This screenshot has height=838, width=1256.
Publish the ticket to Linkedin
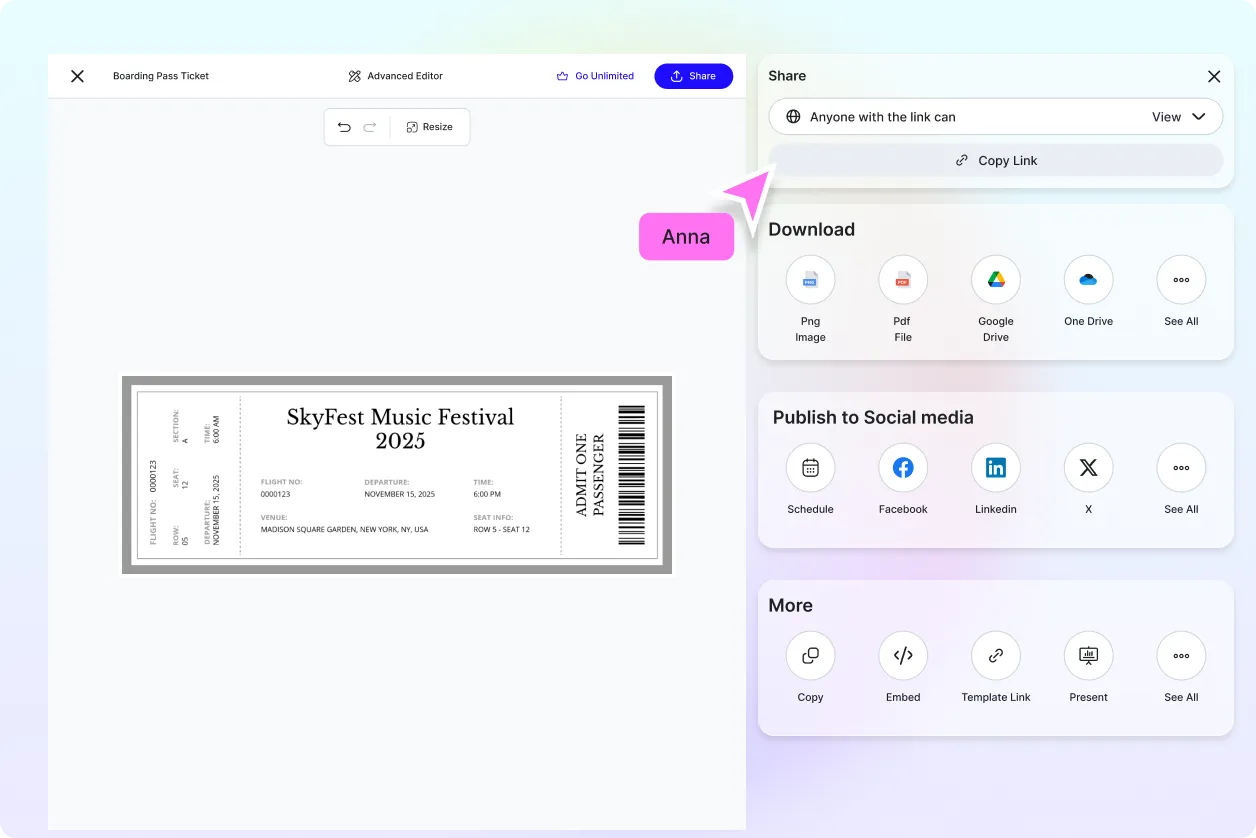point(995,468)
